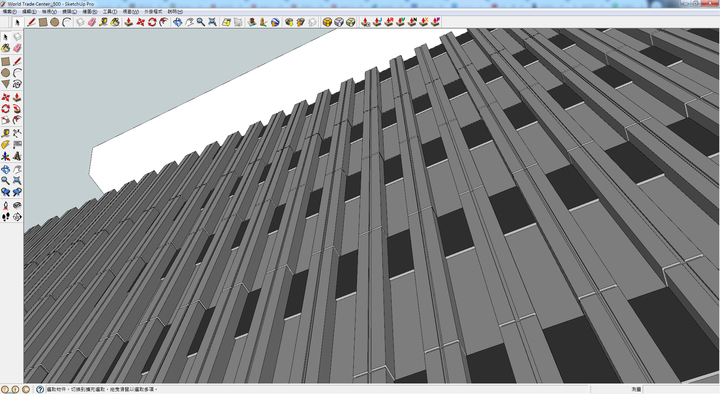Choose the Section Plane tool

pyautogui.click(x=17, y=217)
